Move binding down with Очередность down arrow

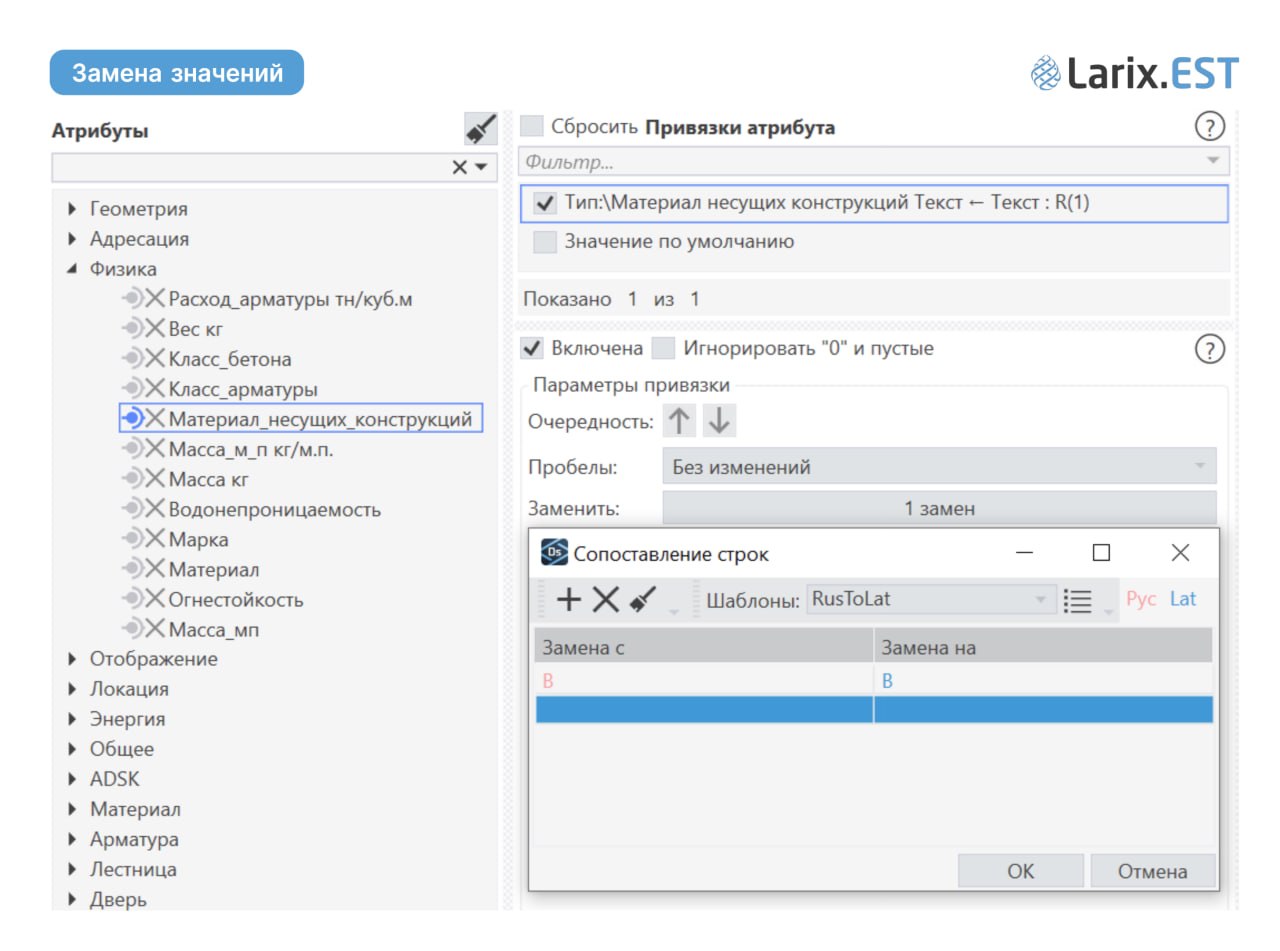(x=718, y=421)
